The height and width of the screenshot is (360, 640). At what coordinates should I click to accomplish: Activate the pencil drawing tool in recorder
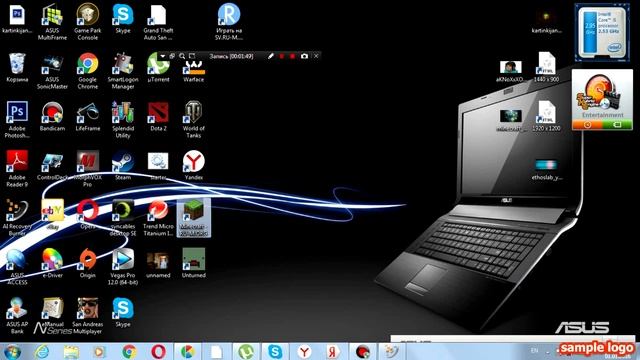click(270, 56)
